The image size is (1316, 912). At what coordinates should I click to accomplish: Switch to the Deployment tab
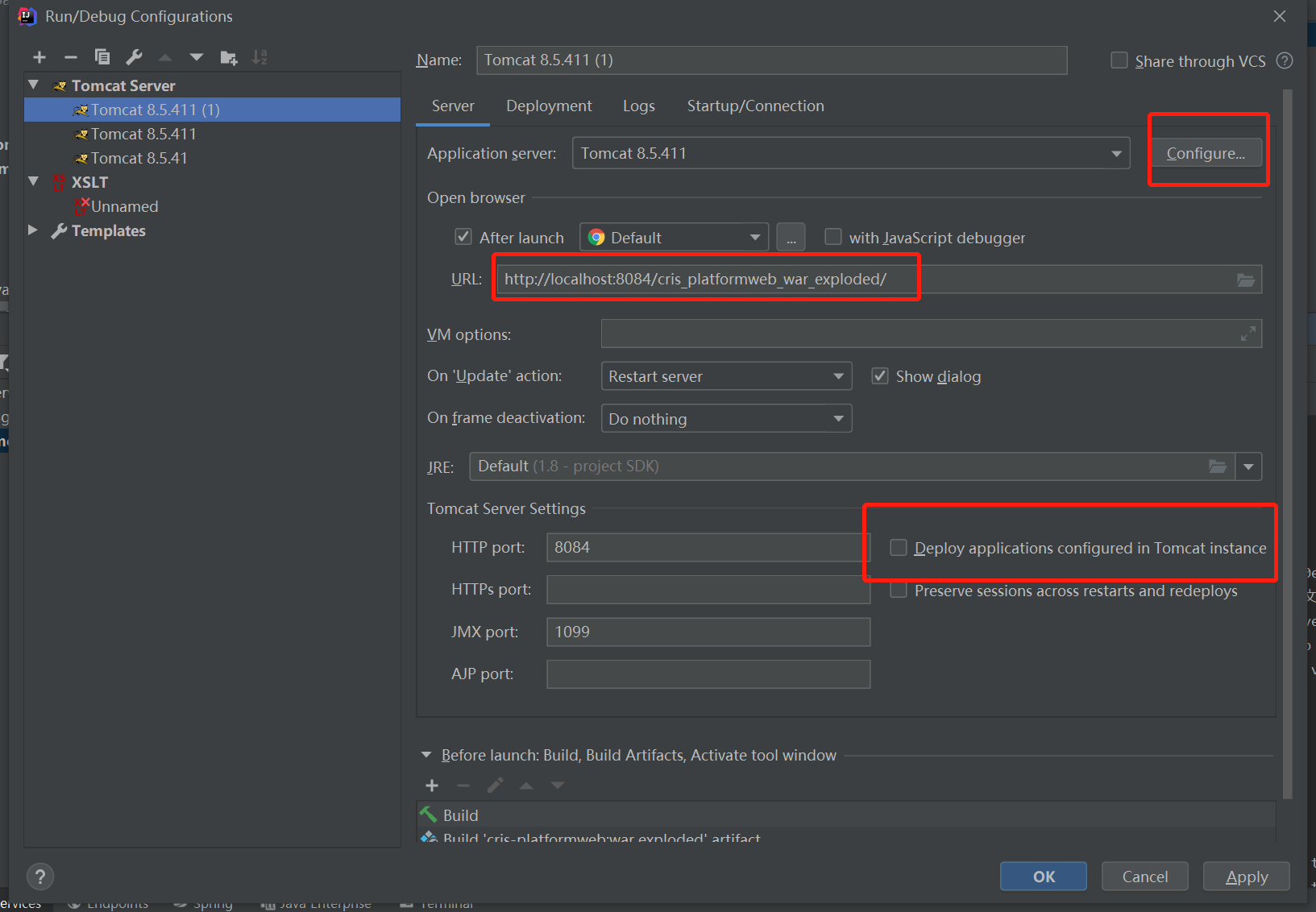coord(549,106)
